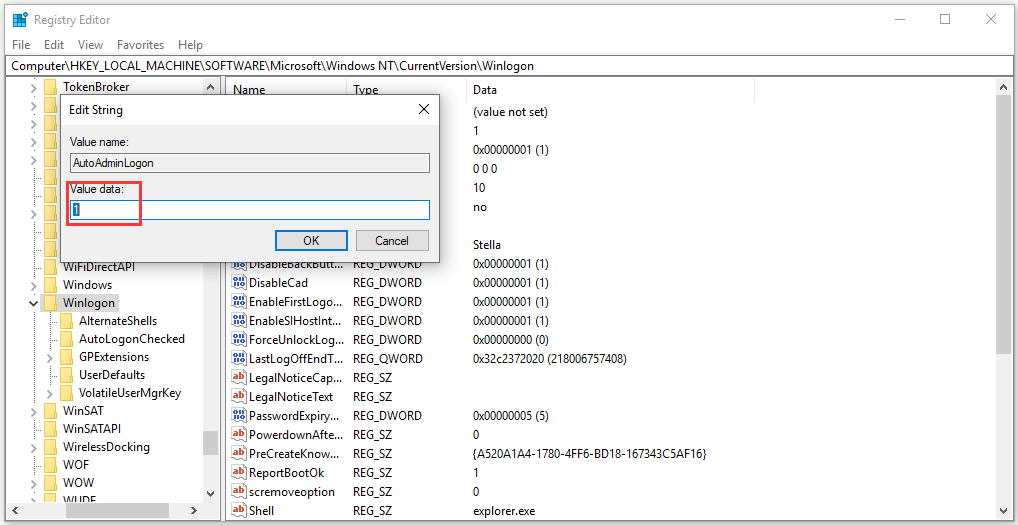Open the Edit menu
1018x525 pixels.
pos(54,45)
